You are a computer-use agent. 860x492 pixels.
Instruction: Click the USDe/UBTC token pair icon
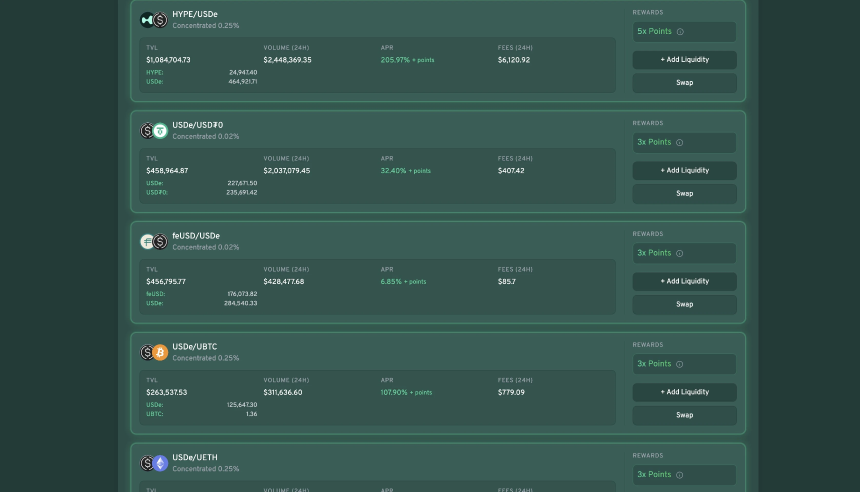tap(153, 352)
